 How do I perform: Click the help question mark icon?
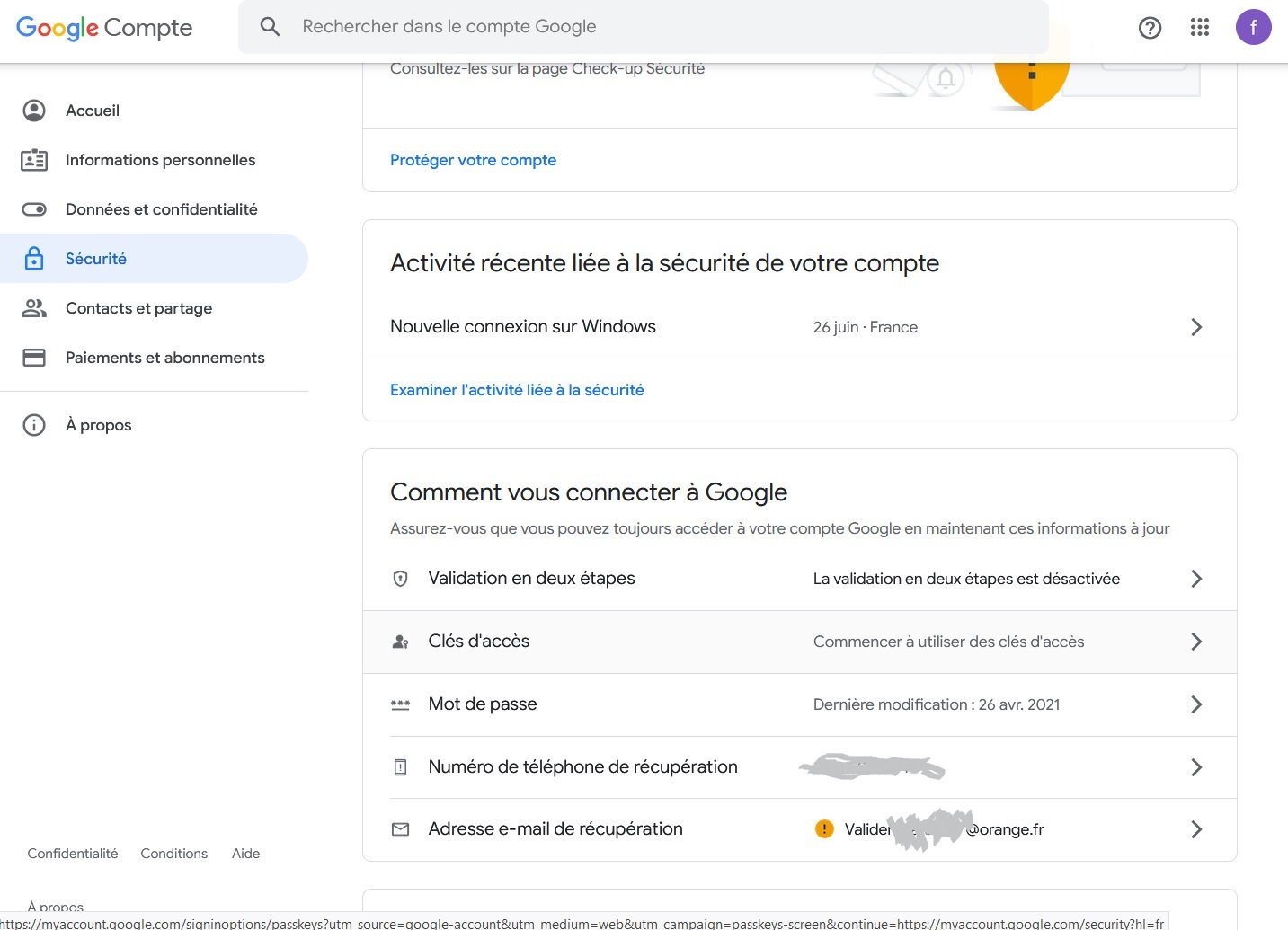pyautogui.click(x=1150, y=28)
